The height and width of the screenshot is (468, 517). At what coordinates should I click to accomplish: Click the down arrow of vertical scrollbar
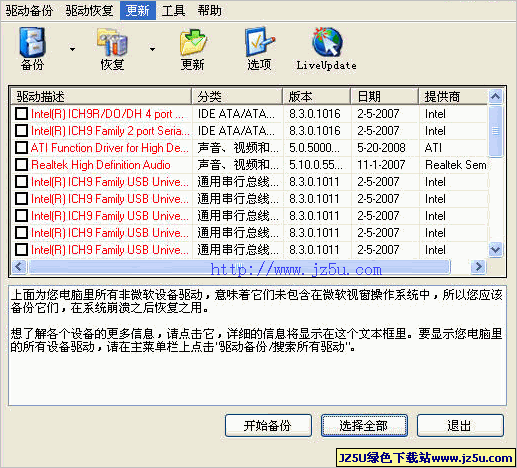pyautogui.click(x=495, y=249)
